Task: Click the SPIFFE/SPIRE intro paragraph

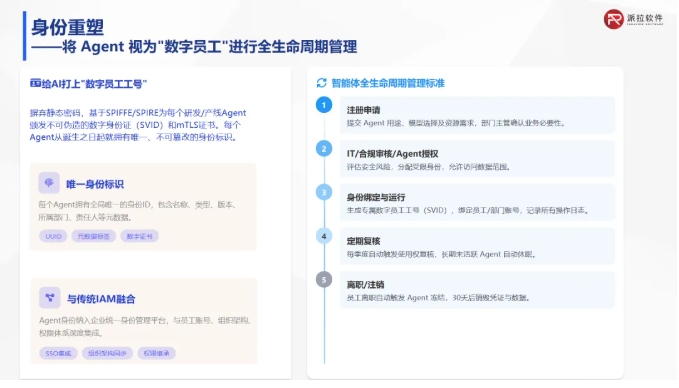Action: coord(138,125)
